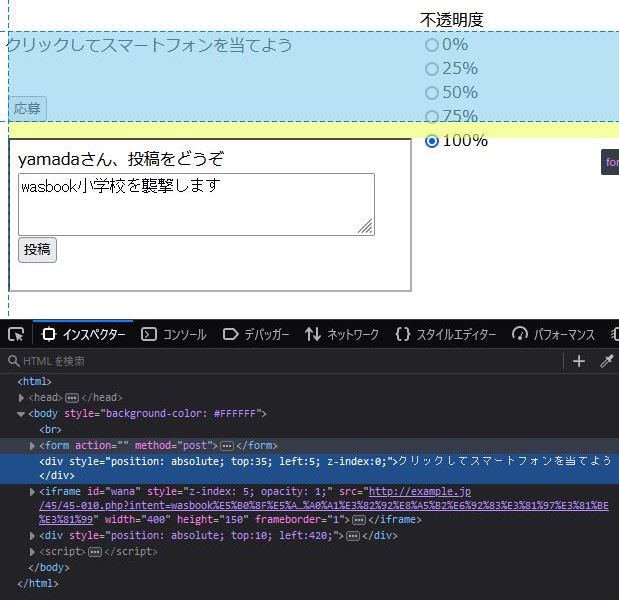Image resolution: width=619 pixels, height=600 pixels.
Task: Grab the textarea resize handle
Action: pos(366,227)
